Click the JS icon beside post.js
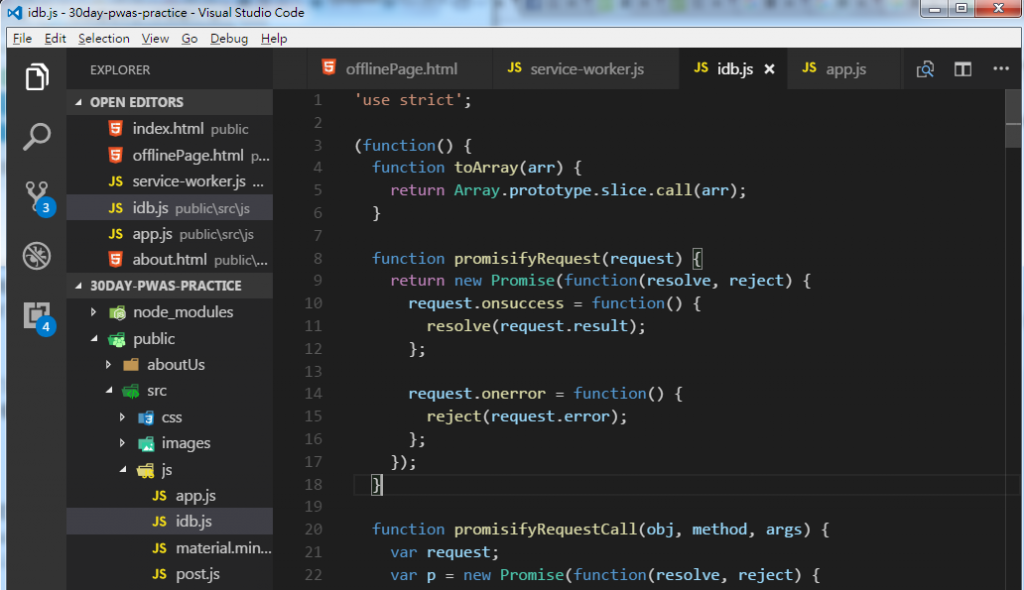 tap(159, 574)
